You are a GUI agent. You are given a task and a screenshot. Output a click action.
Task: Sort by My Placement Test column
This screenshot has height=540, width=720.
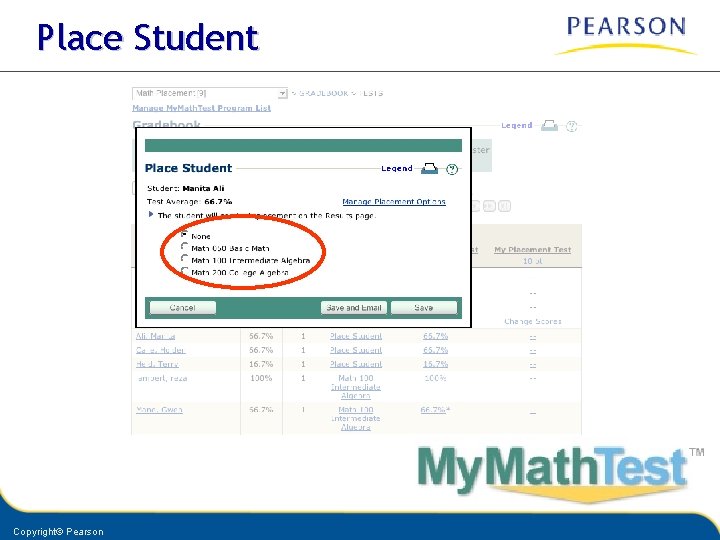point(533,250)
